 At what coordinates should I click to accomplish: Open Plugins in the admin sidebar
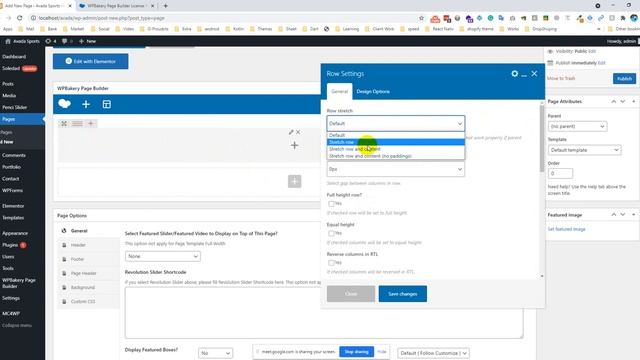tap(11, 245)
